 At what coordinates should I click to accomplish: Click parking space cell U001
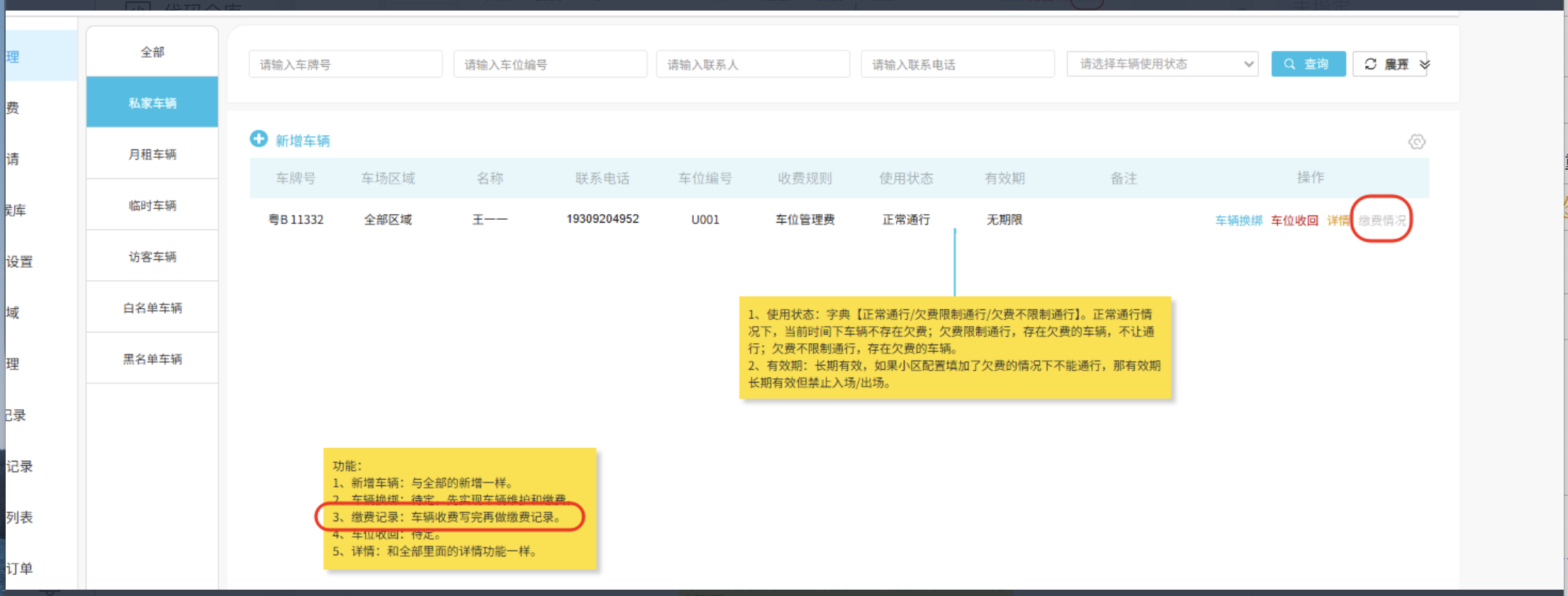click(x=705, y=220)
